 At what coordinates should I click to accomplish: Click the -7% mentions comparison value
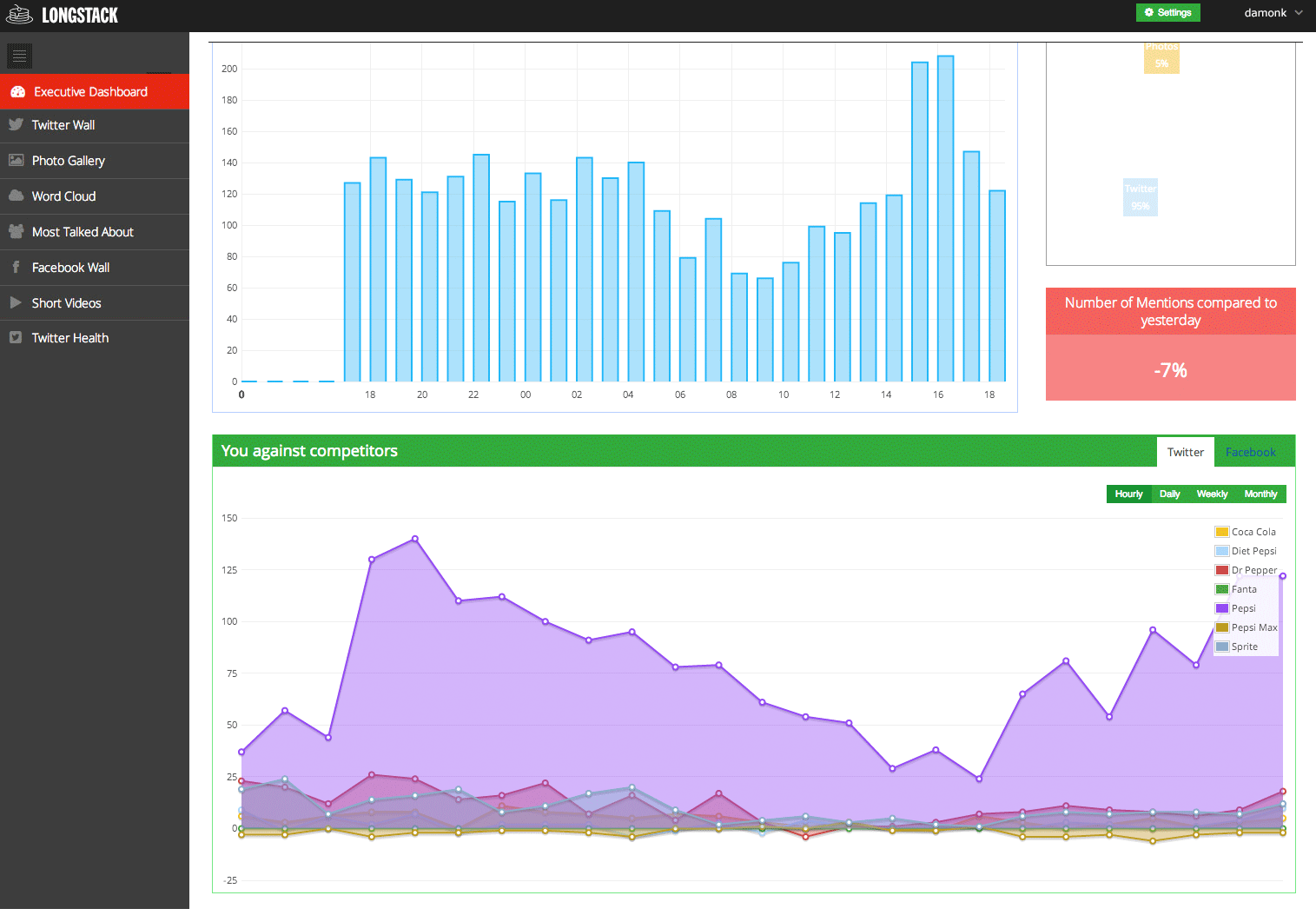1170,370
